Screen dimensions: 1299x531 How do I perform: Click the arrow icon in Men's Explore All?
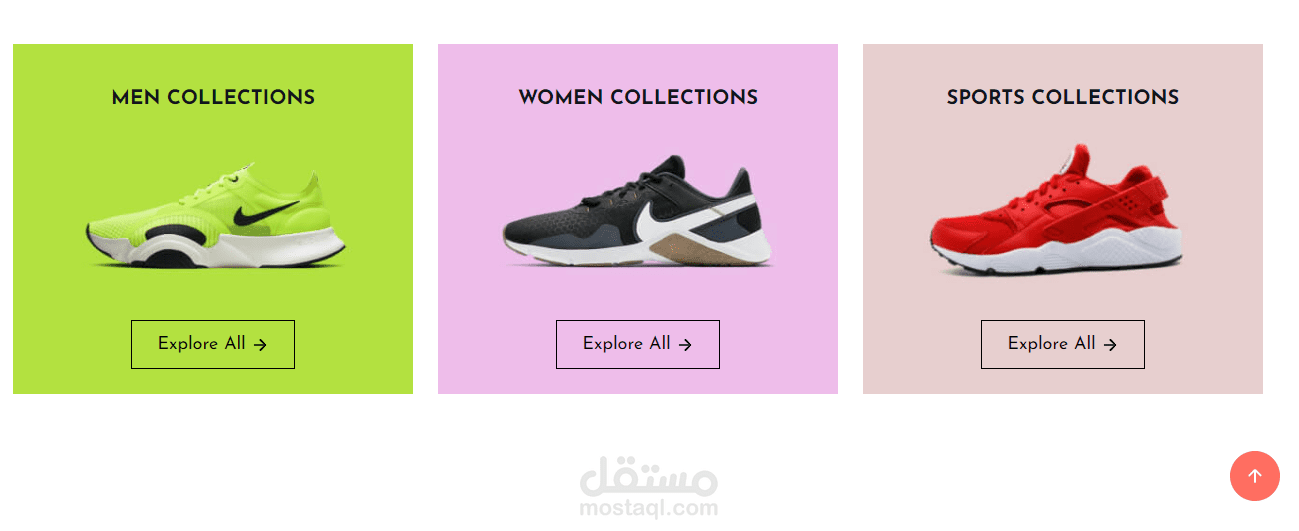point(260,345)
